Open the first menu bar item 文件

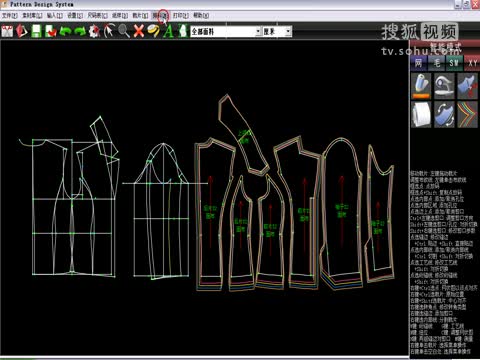click(x=9, y=15)
